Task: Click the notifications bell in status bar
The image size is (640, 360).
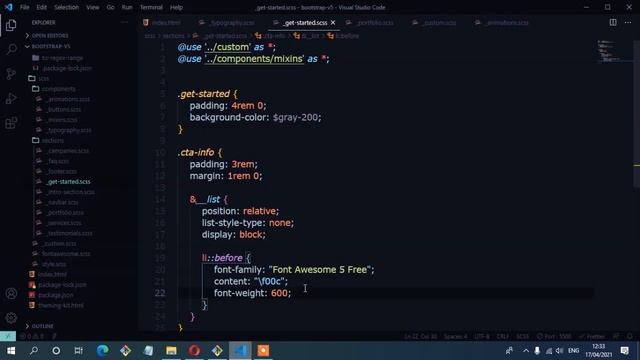Action: (630, 336)
